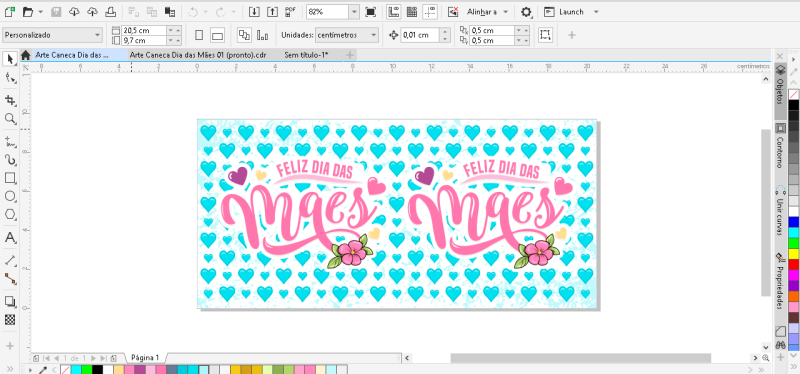Select the Freehand tool
The width and height of the screenshot is (800, 374).
pyautogui.click(x=10, y=141)
